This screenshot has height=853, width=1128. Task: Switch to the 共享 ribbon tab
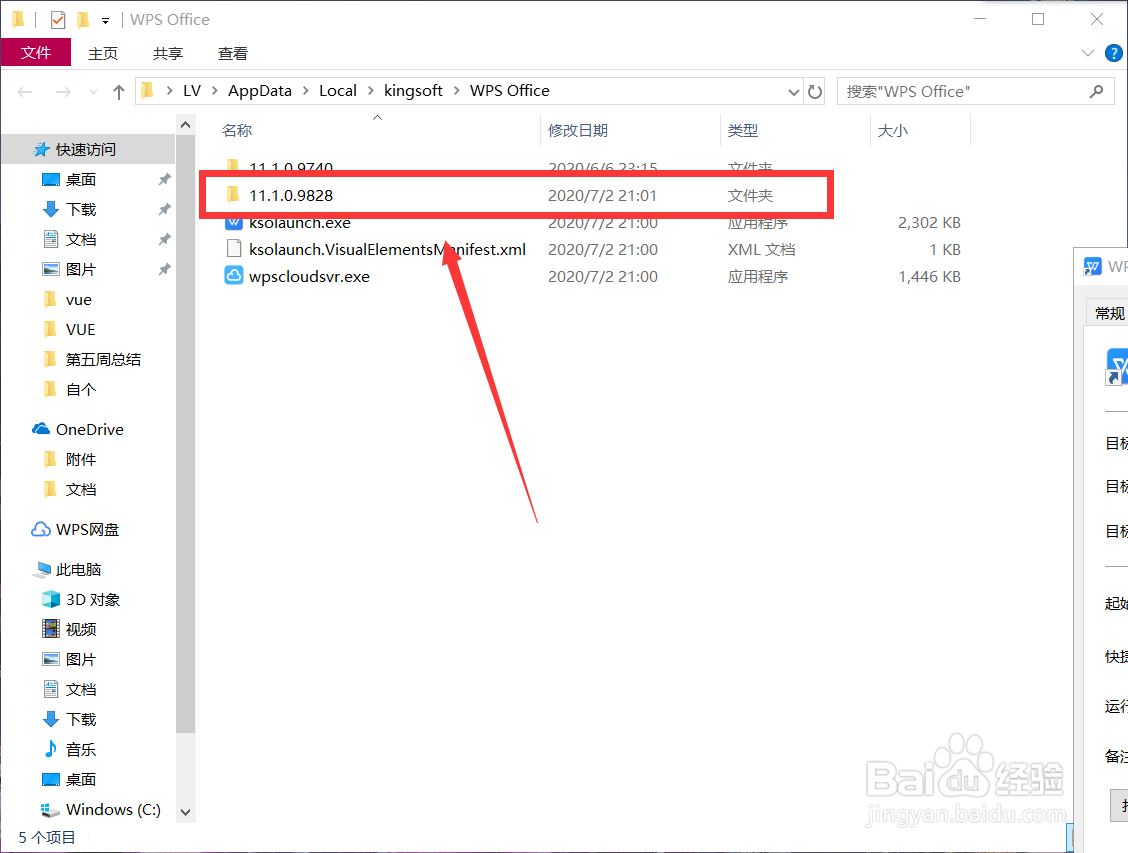(168, 53)
